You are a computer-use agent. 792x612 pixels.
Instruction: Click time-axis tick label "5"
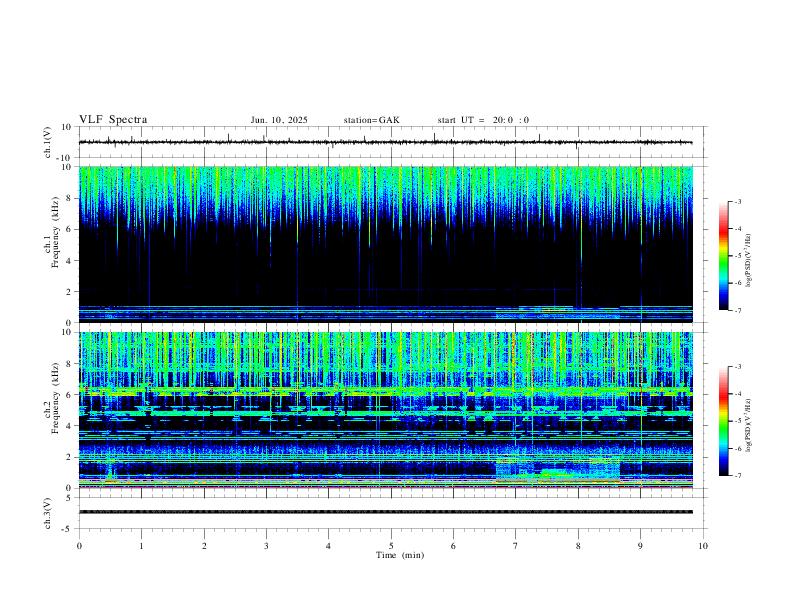(391, 546)
